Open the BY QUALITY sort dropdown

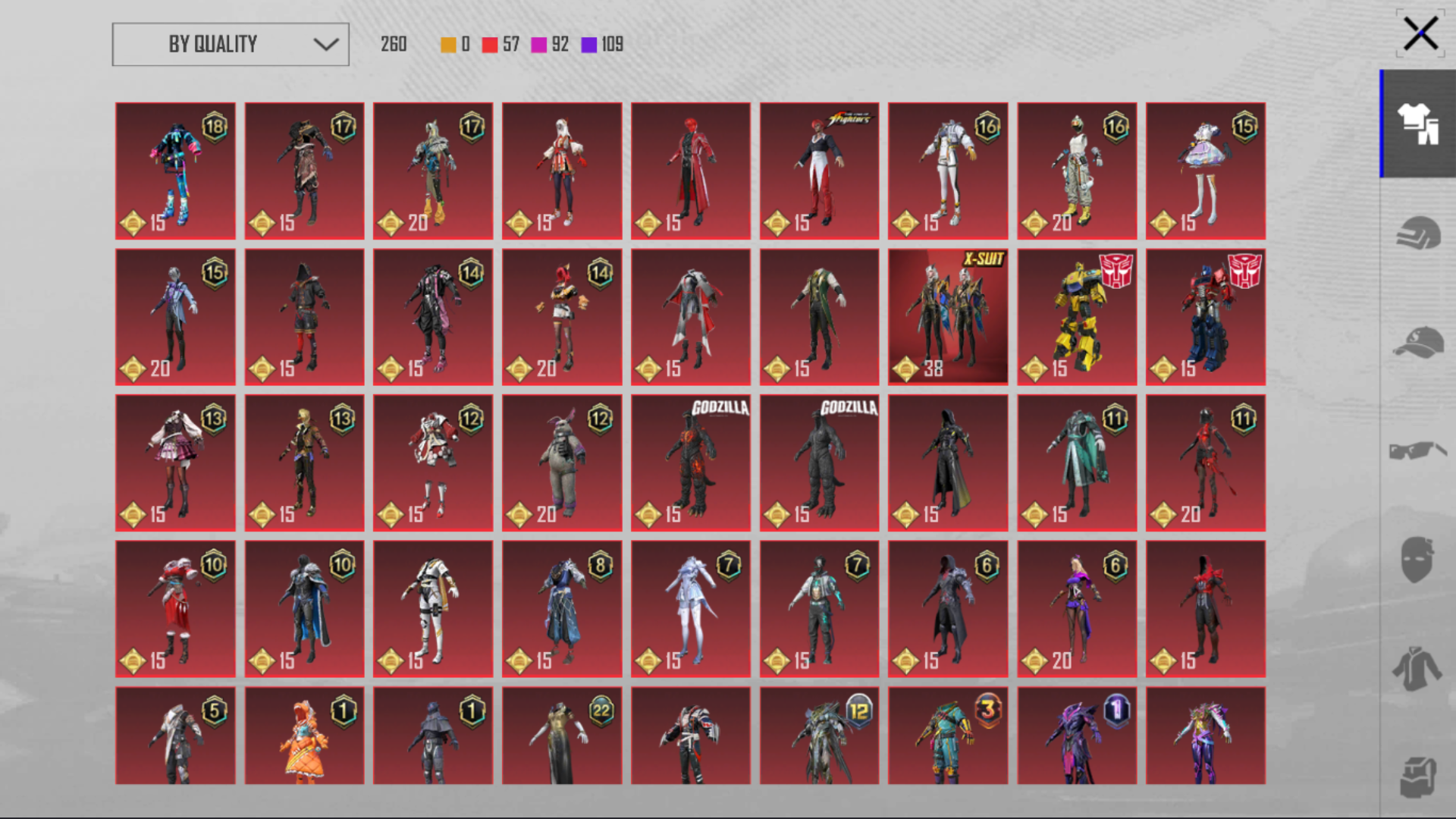click(x=231, y=44)
